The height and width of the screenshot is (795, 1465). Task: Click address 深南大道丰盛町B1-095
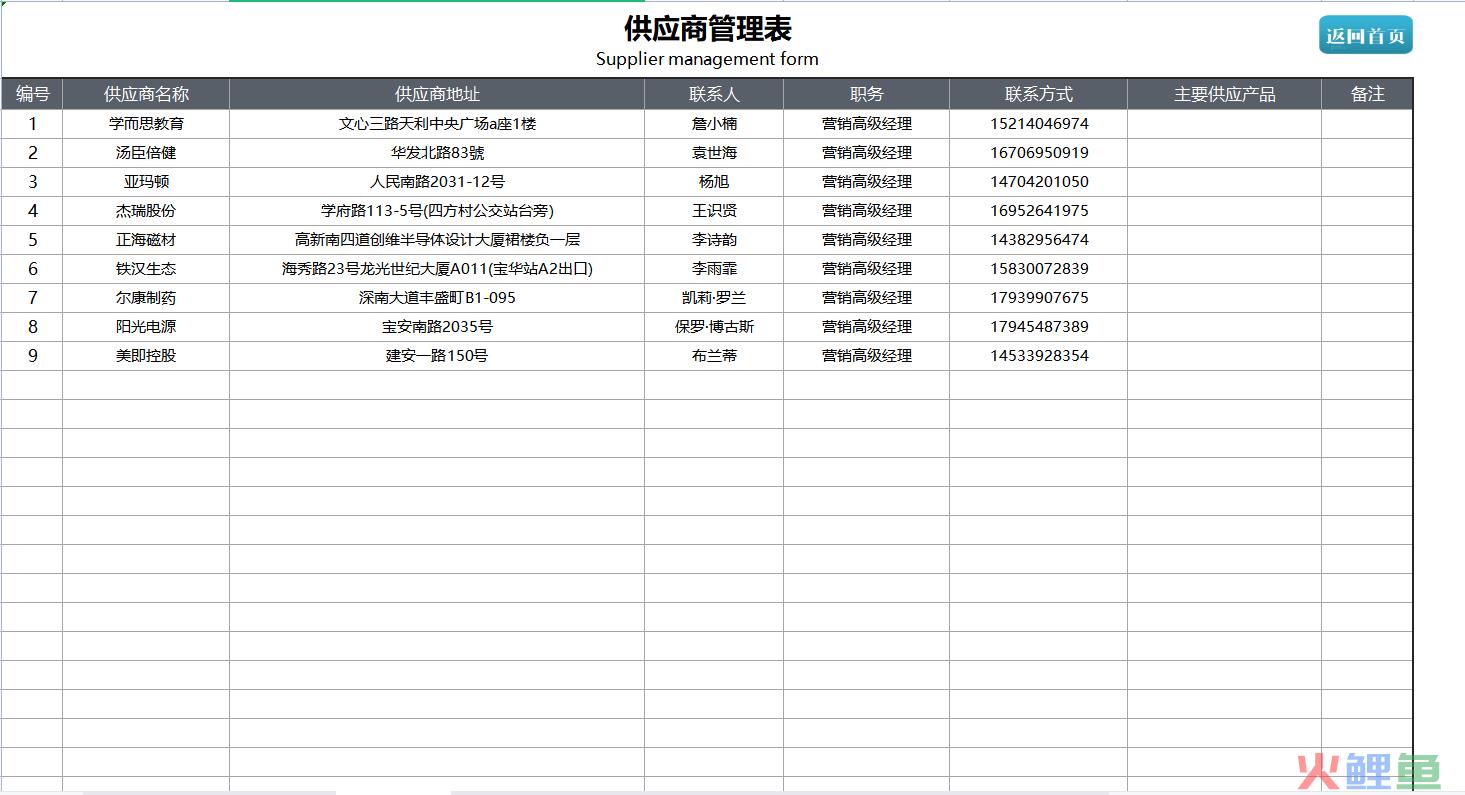(437, 298)
